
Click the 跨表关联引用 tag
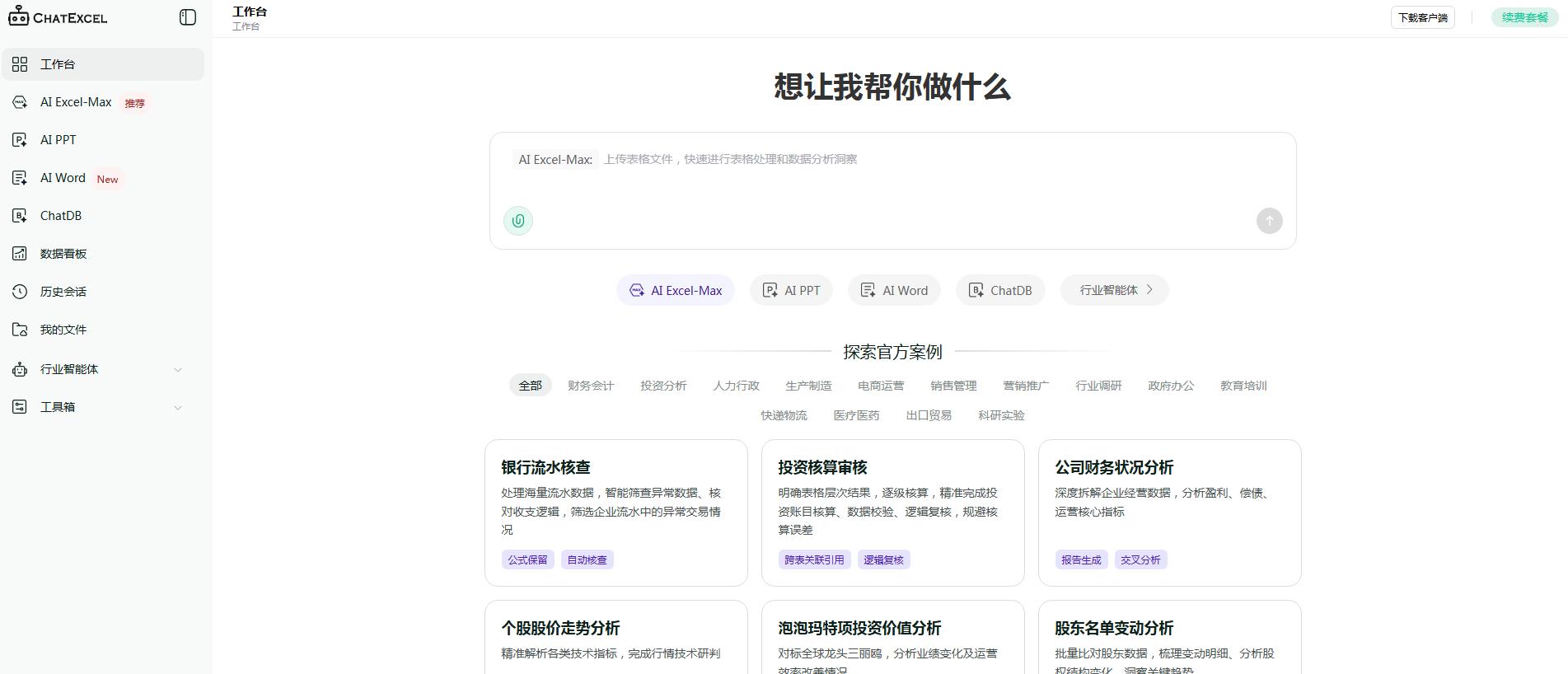tap(814, 559)
